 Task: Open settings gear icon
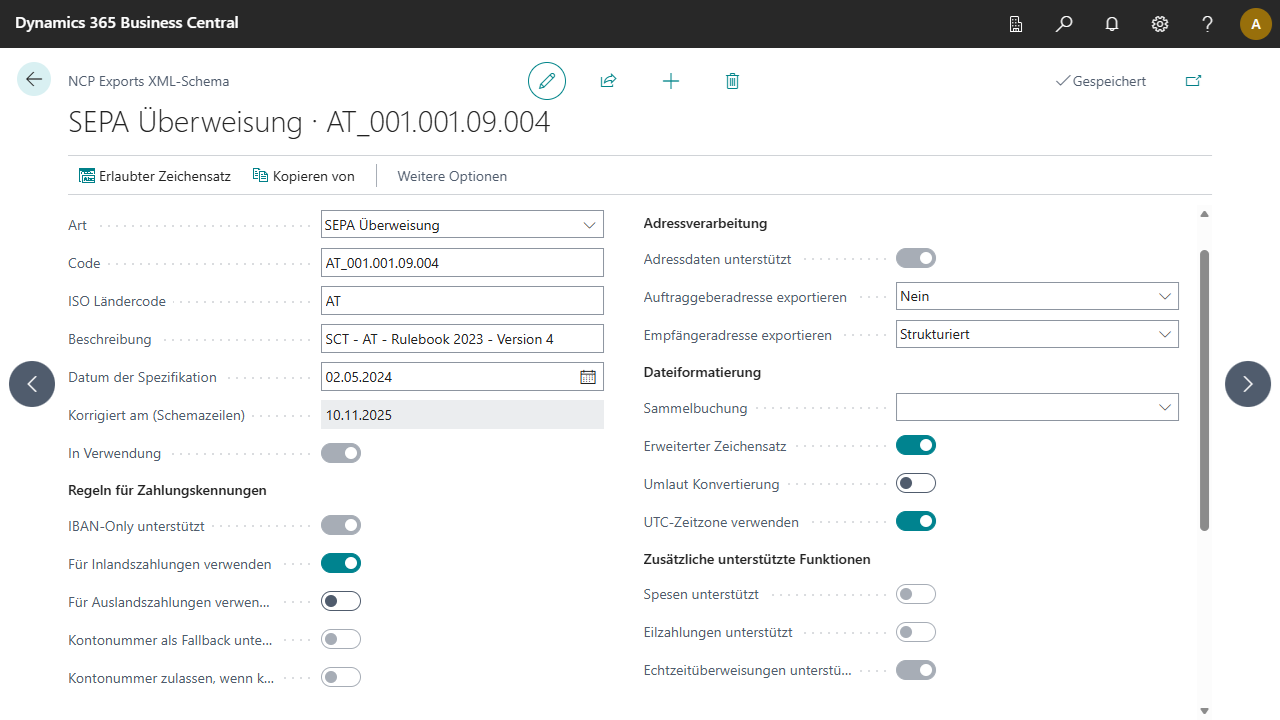coord(1160,24)
